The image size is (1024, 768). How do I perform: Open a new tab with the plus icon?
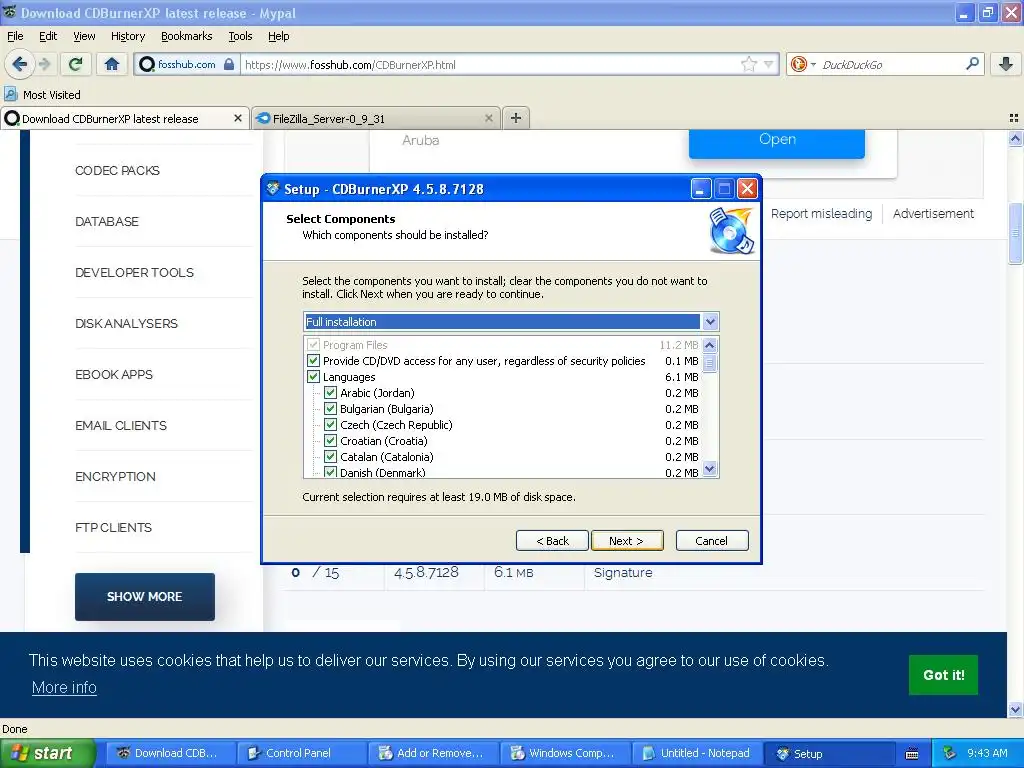516,118
